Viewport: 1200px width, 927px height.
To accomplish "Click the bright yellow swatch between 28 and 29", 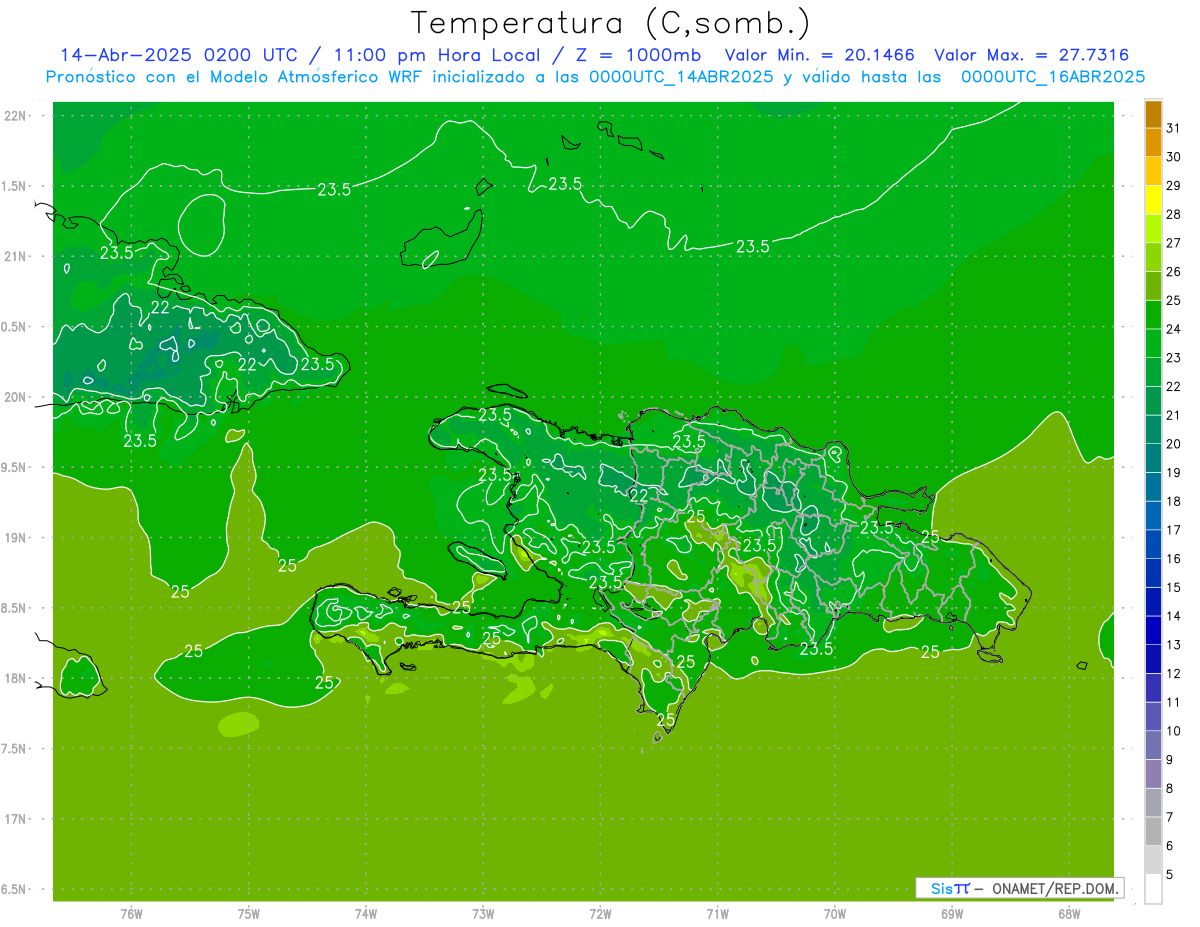I will [1153, 200].
